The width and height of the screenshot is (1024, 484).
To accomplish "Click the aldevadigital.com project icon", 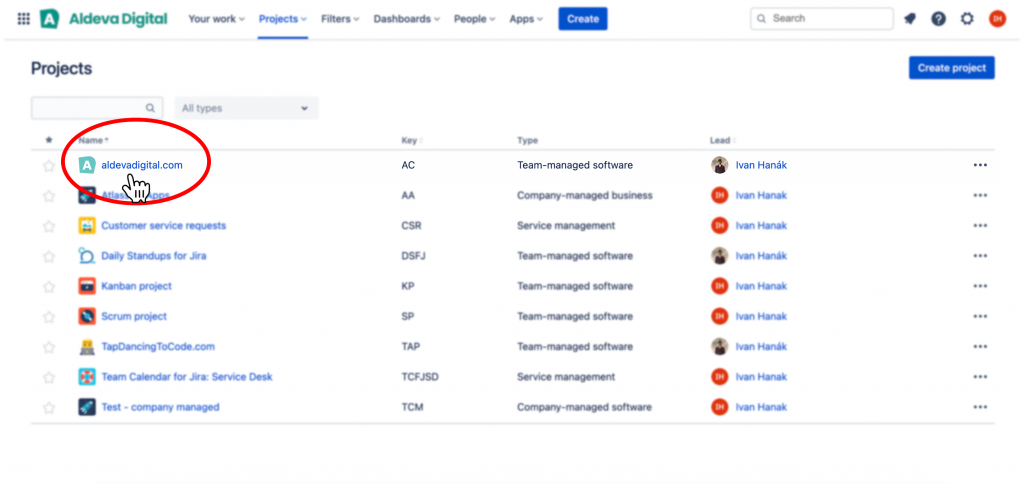I will tap(87, 165).
